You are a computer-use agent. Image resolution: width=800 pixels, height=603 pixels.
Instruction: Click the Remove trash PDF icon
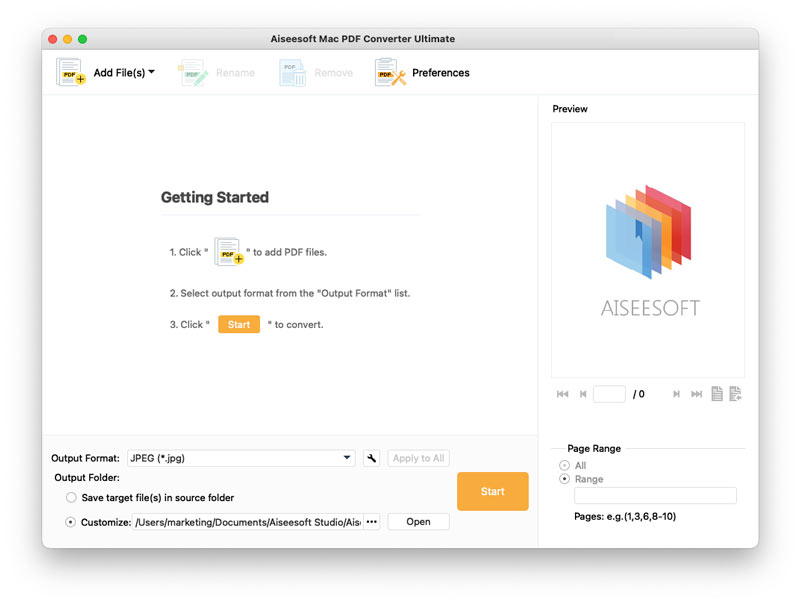pos(292,72)
